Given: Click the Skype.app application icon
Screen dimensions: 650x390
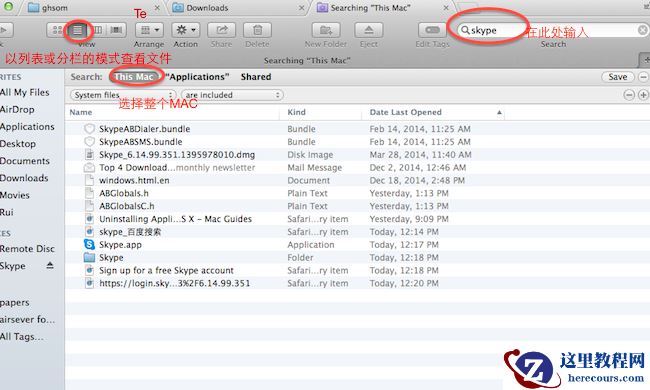Looking at the screenshot, I should pyautogui.click(x=89, y=245).
